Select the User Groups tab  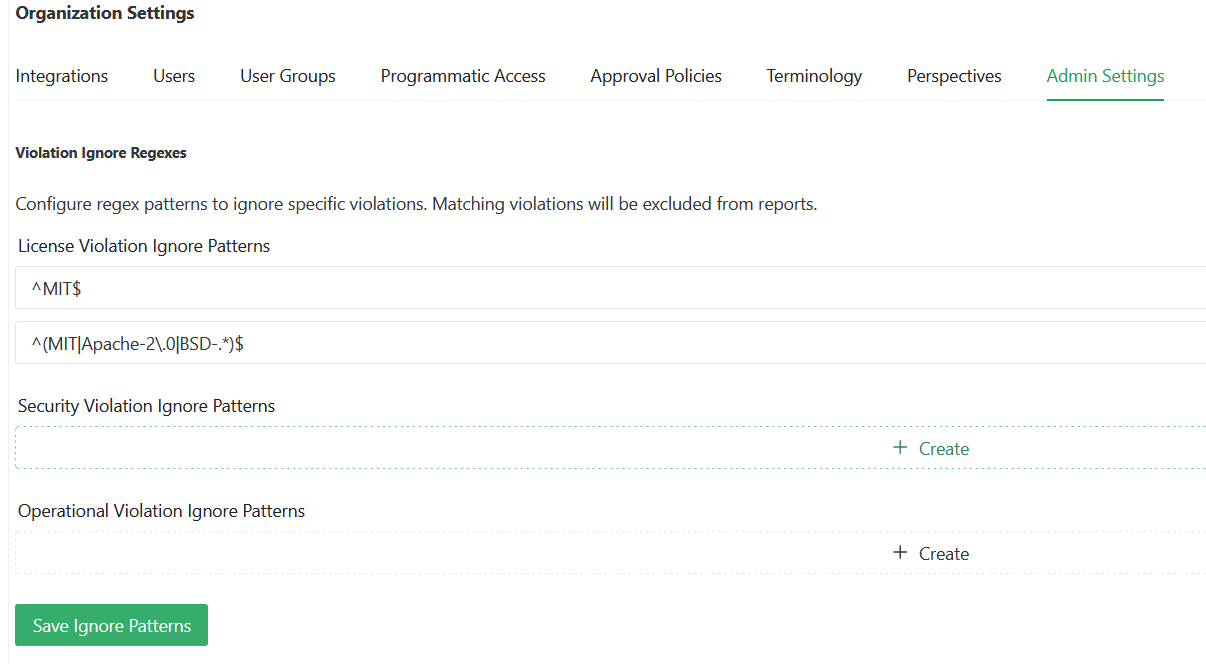click(x=287, y=76)
